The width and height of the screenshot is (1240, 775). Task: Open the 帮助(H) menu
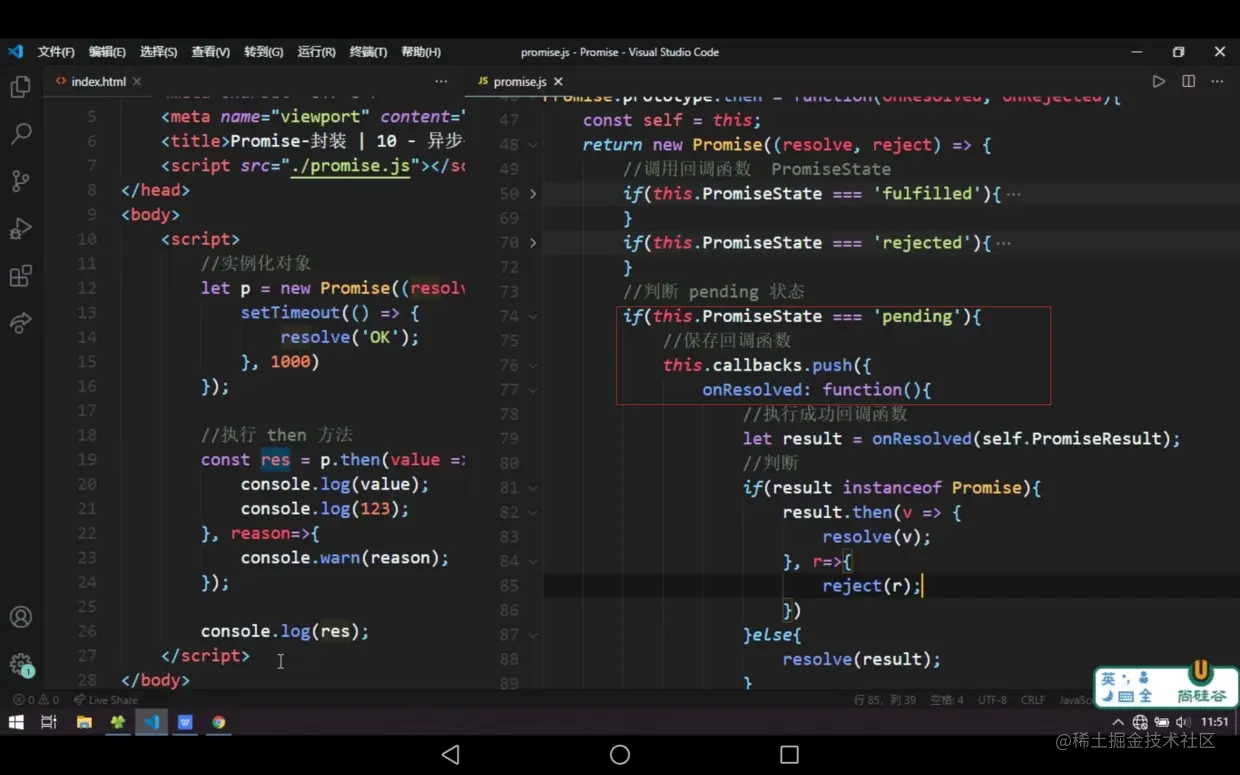pos(420,52)
